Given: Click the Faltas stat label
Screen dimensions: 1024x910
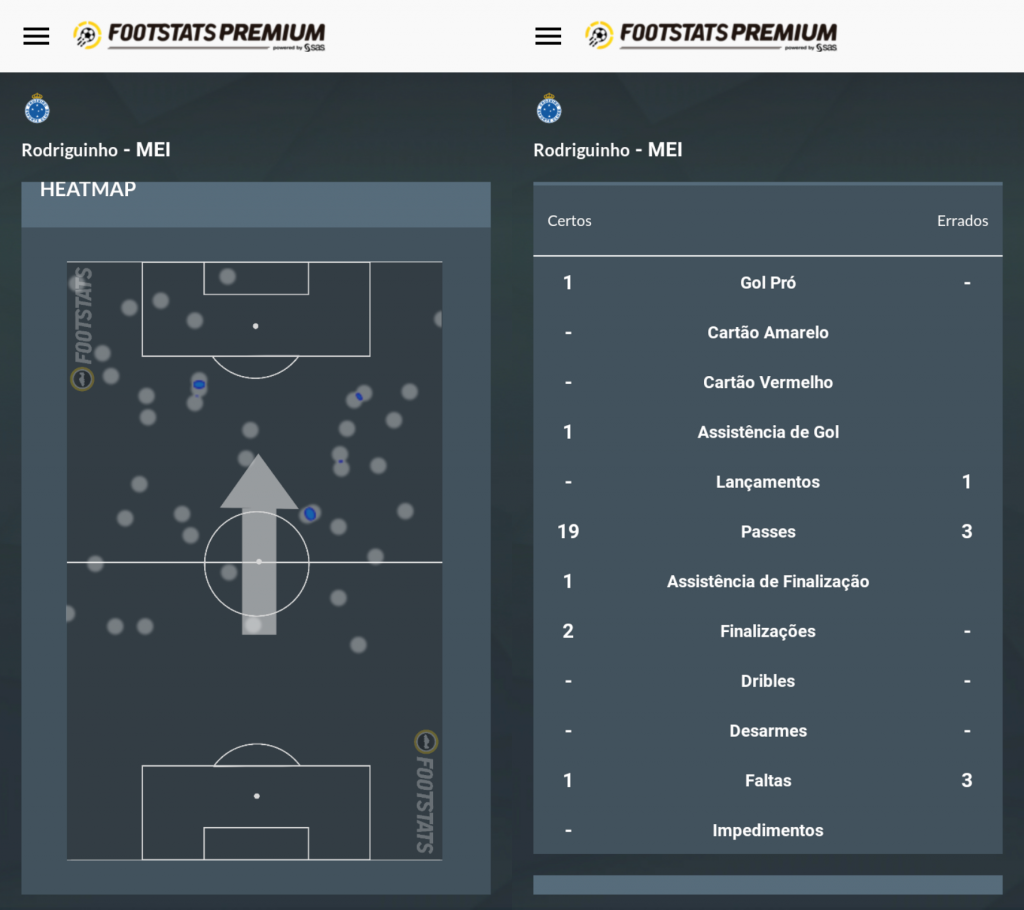Looking at the screenshot, I should (768, 781).
